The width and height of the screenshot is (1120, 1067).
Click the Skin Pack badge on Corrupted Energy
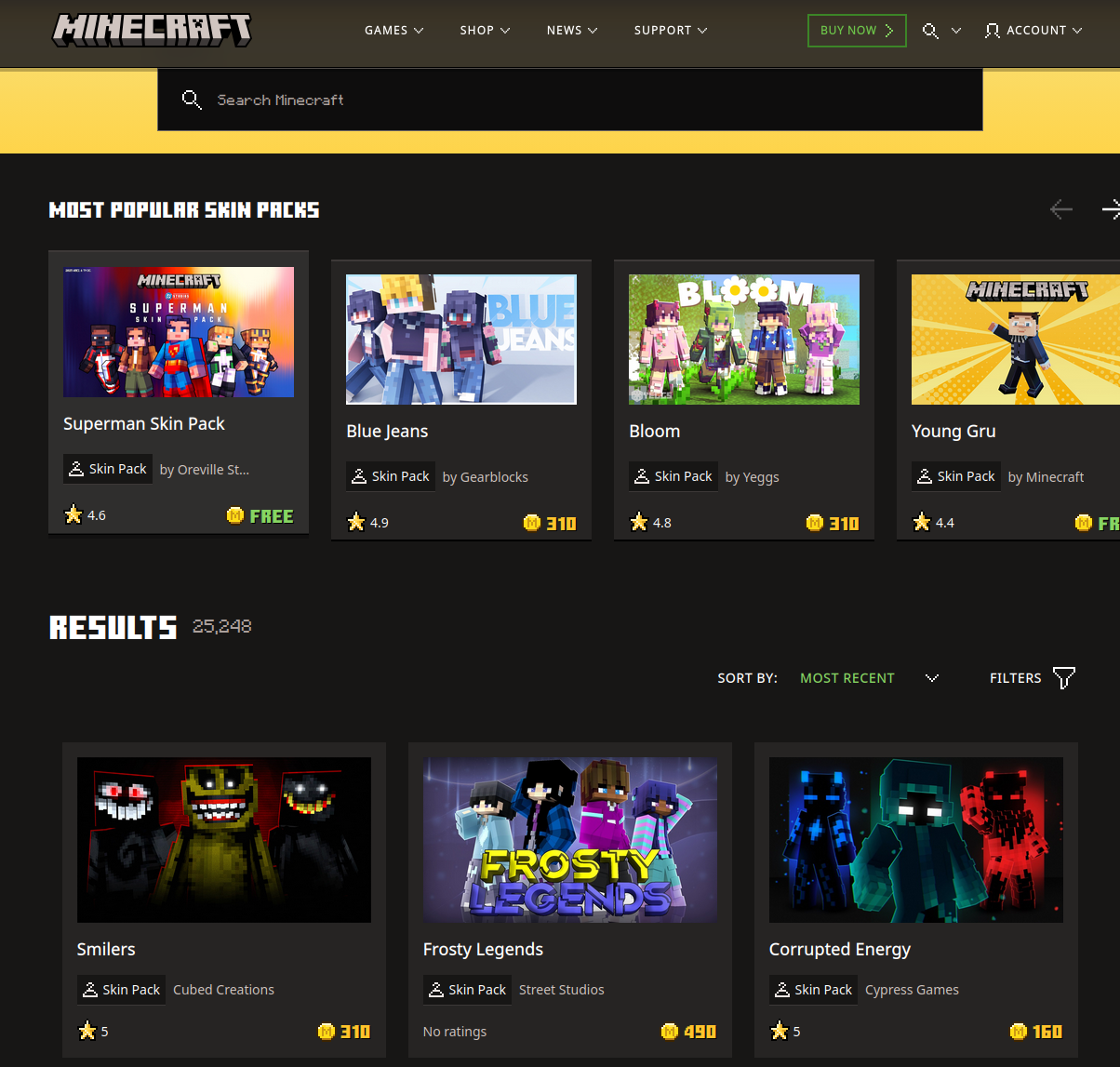pyautogui.click(x=813, y=989)
